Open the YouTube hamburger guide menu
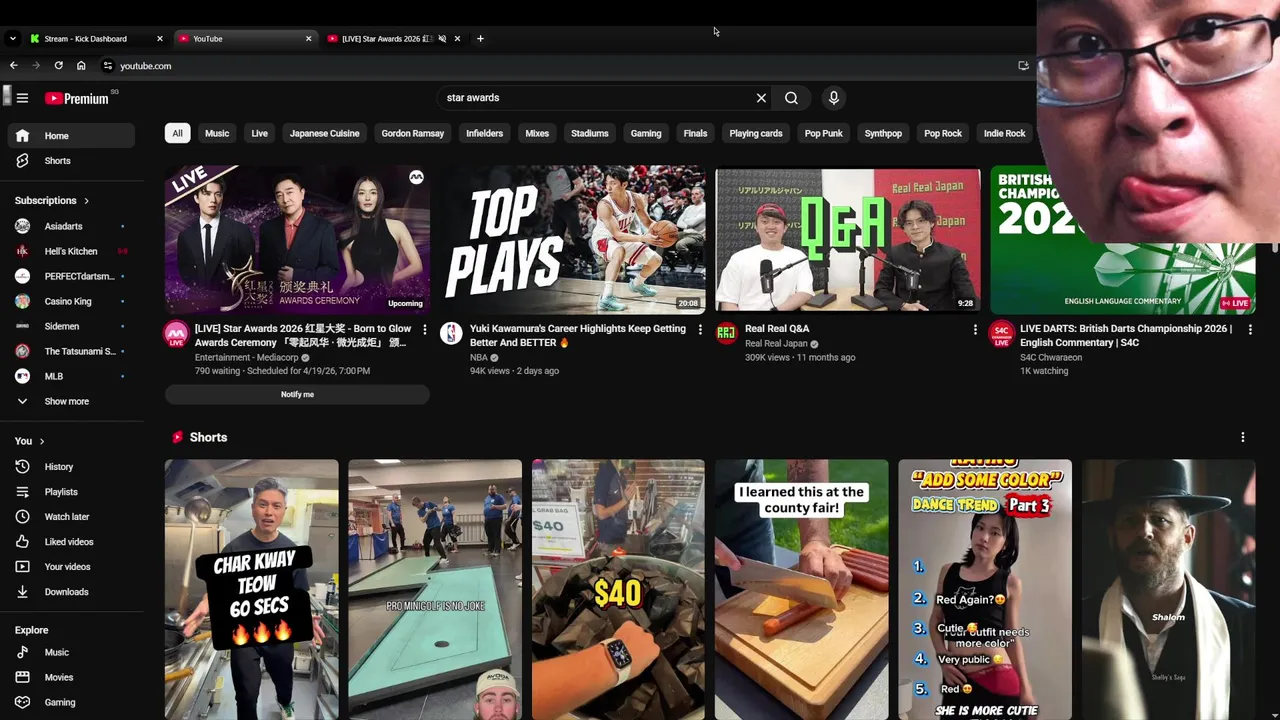 pos(22,98)
